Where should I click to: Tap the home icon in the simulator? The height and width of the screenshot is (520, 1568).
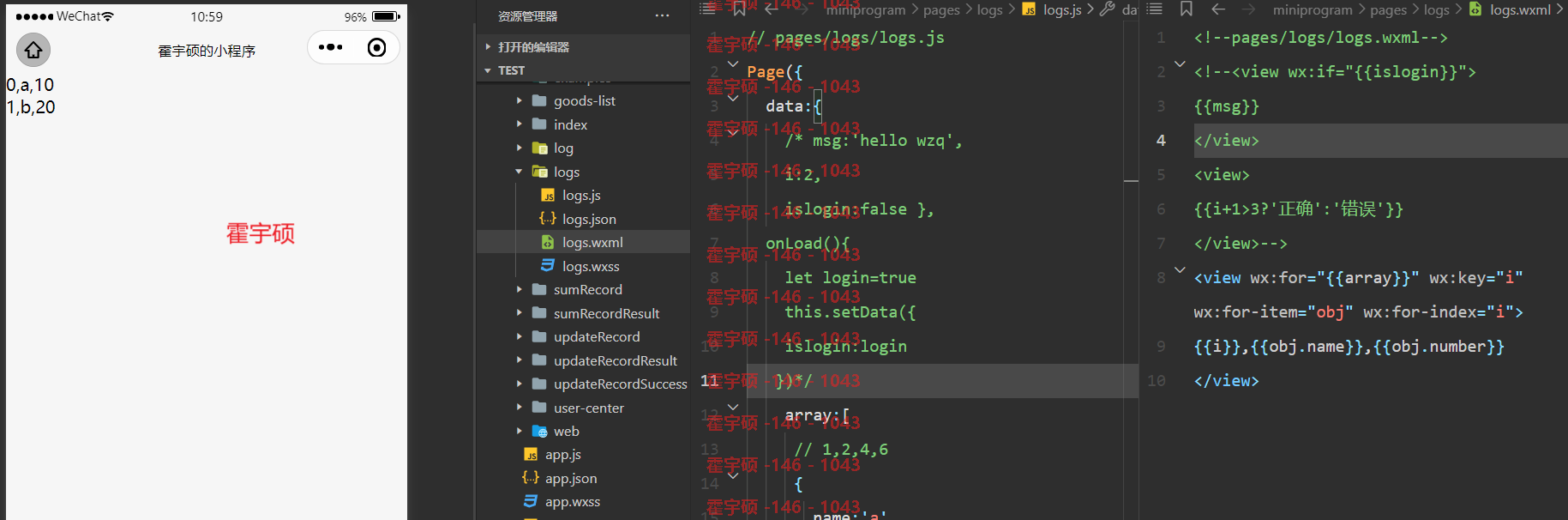pos(33,50)
